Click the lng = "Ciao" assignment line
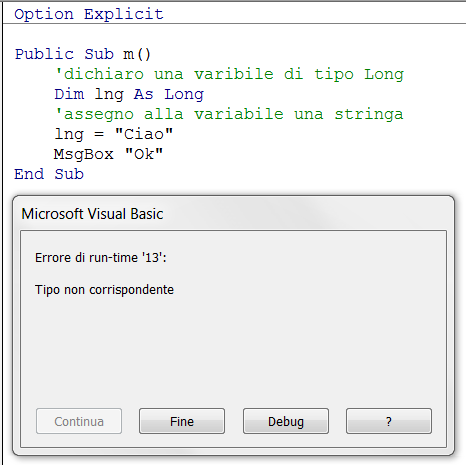This screenshot has height=465, width=466. [114, 134]
